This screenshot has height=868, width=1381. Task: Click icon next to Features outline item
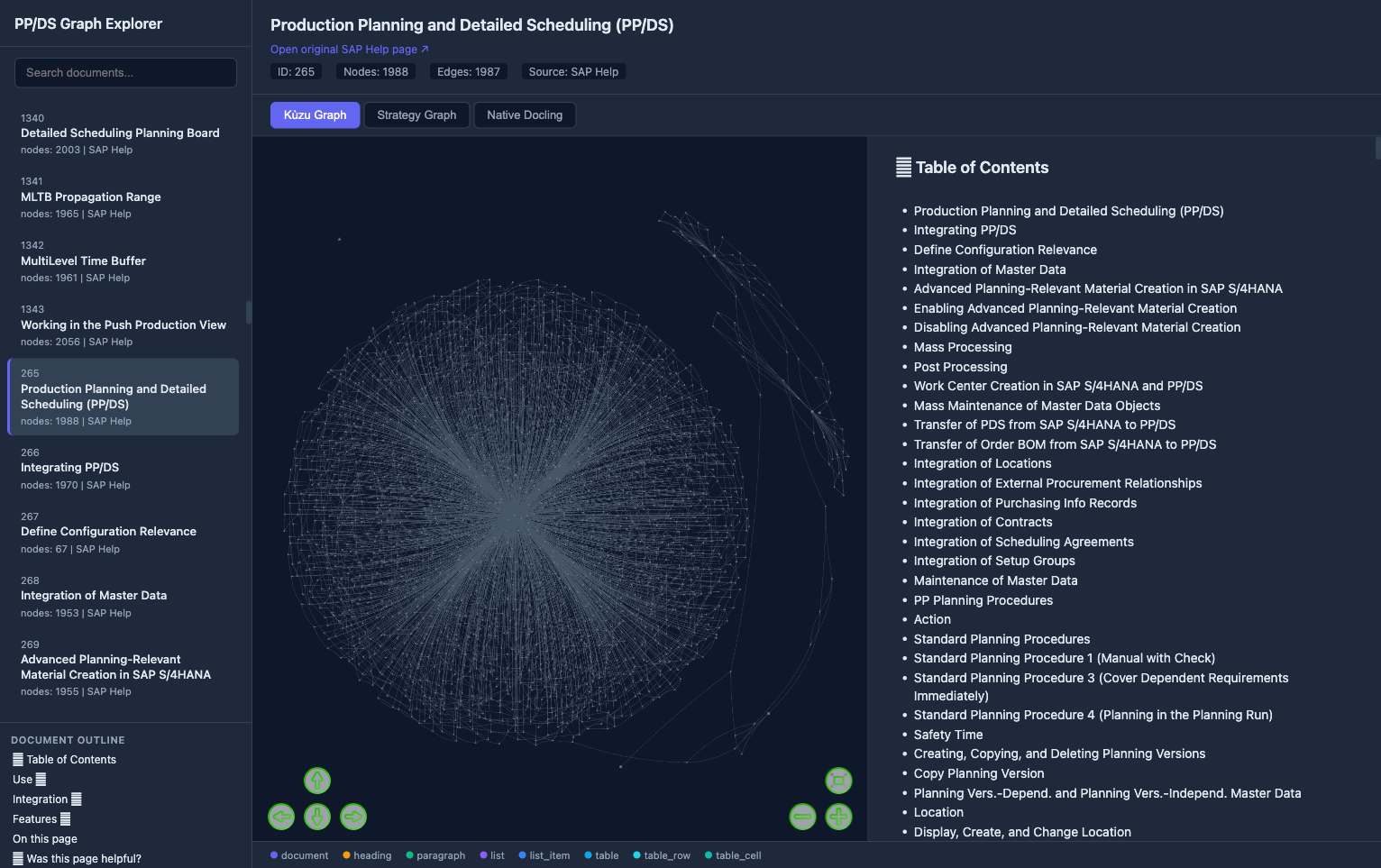(x=65, y=818)
